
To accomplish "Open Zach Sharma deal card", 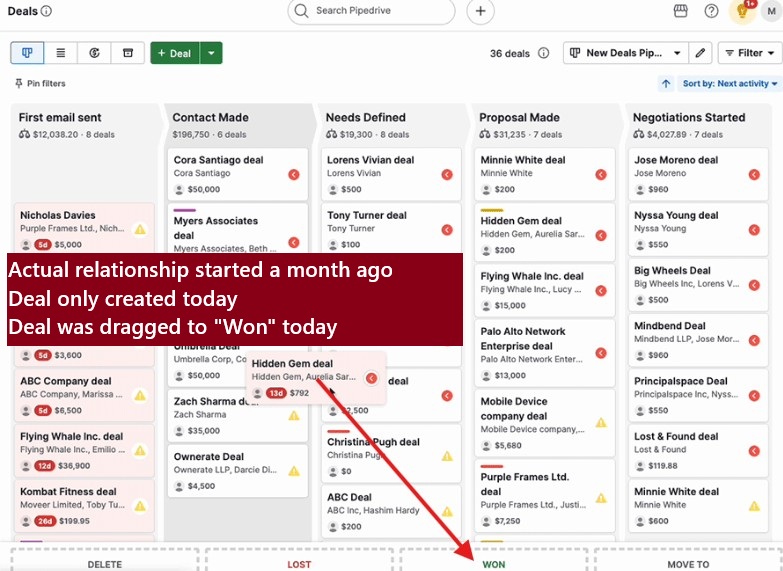I will 238,416.
